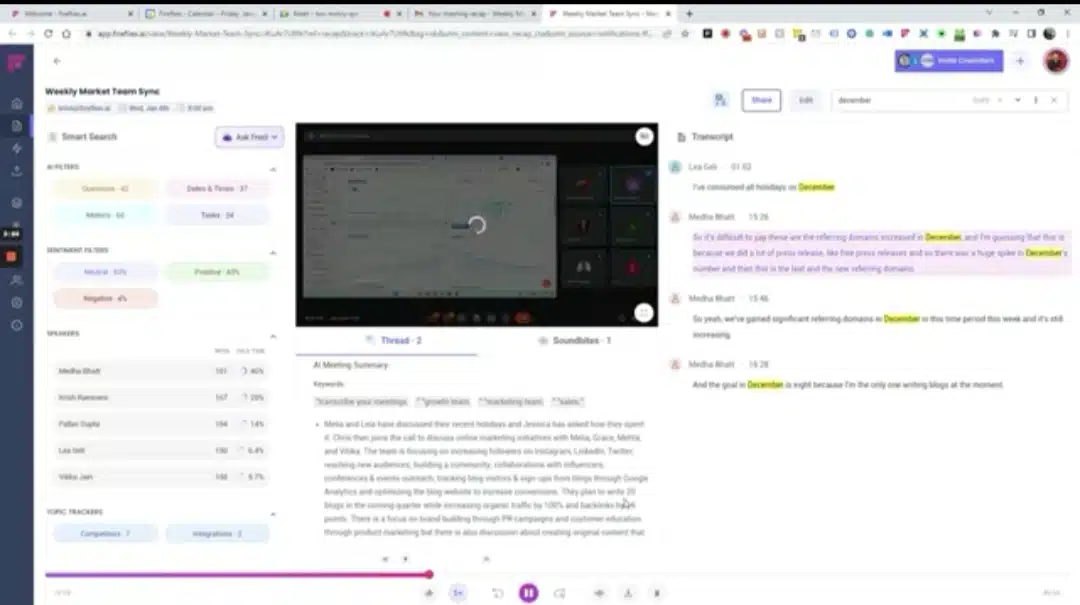Collapse the Topic Trackers section
1080x605 pixels.
point(273,515)
